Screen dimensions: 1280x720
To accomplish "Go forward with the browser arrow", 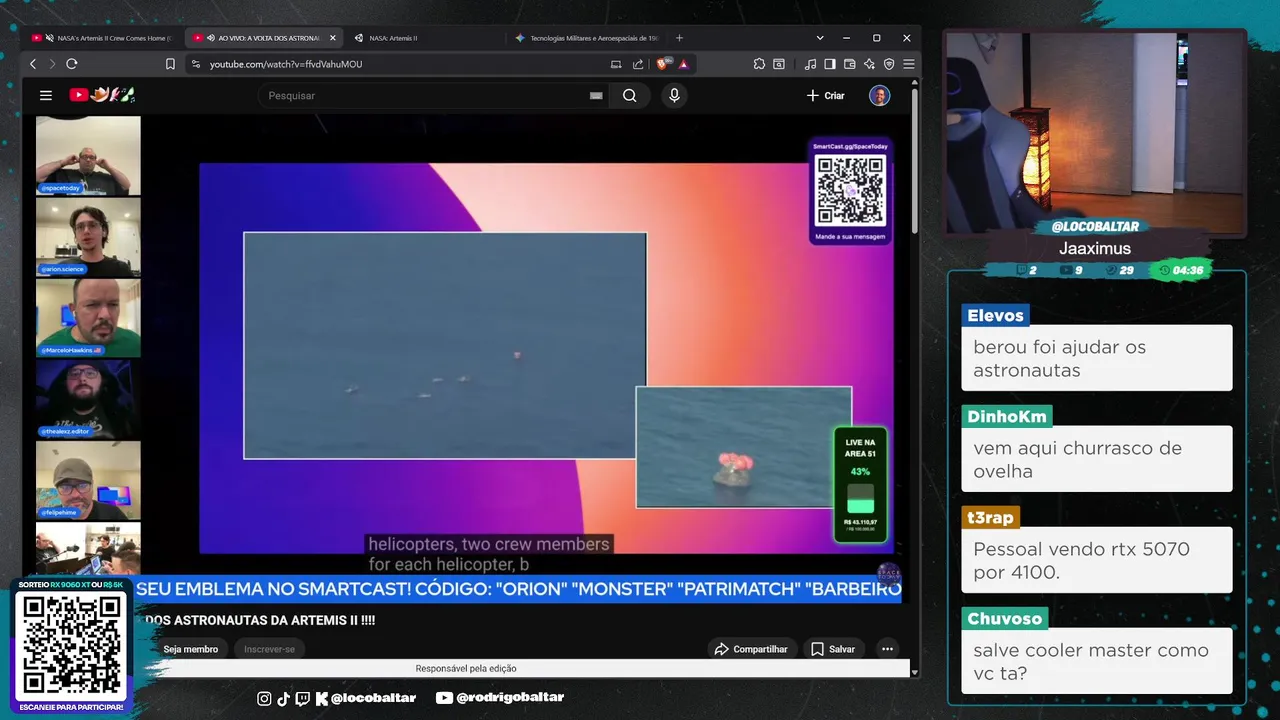I will [52, 64].
